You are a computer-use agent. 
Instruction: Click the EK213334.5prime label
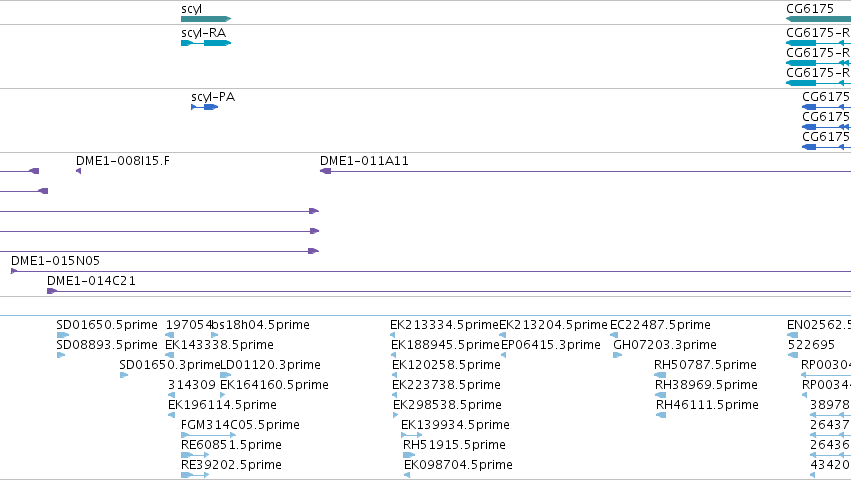[444, 325]
